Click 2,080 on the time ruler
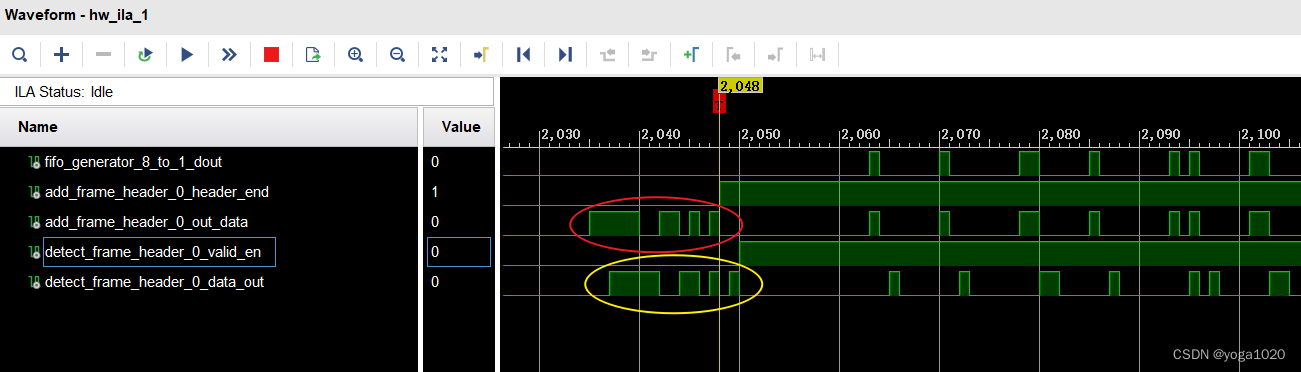 (x=1060, y=134)
